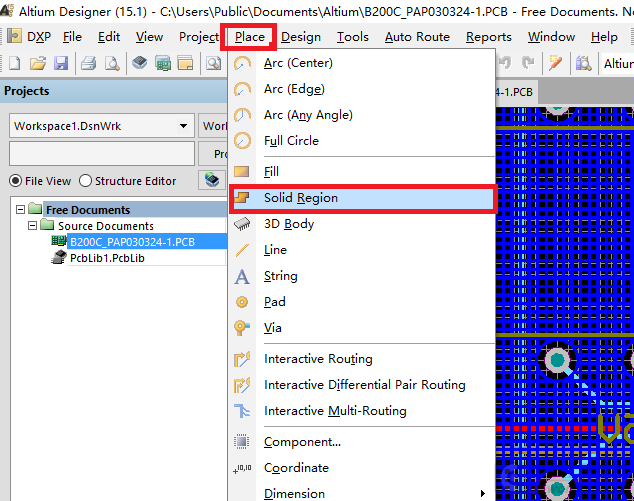Click the DXP system menu icon
This screenshot has width=634, height=501.
click(x=15, y=36)
